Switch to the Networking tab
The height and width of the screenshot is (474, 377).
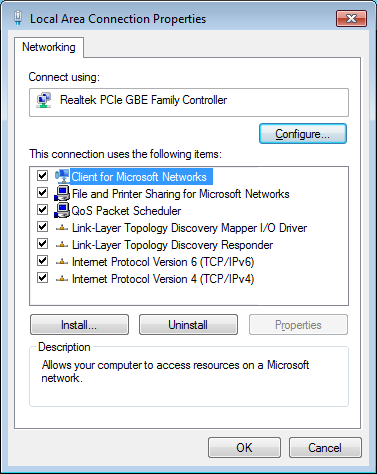[49, 47]
